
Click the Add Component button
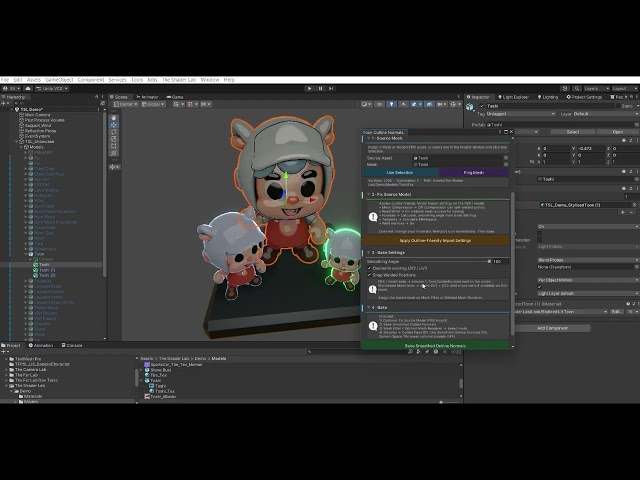(552, 328)
